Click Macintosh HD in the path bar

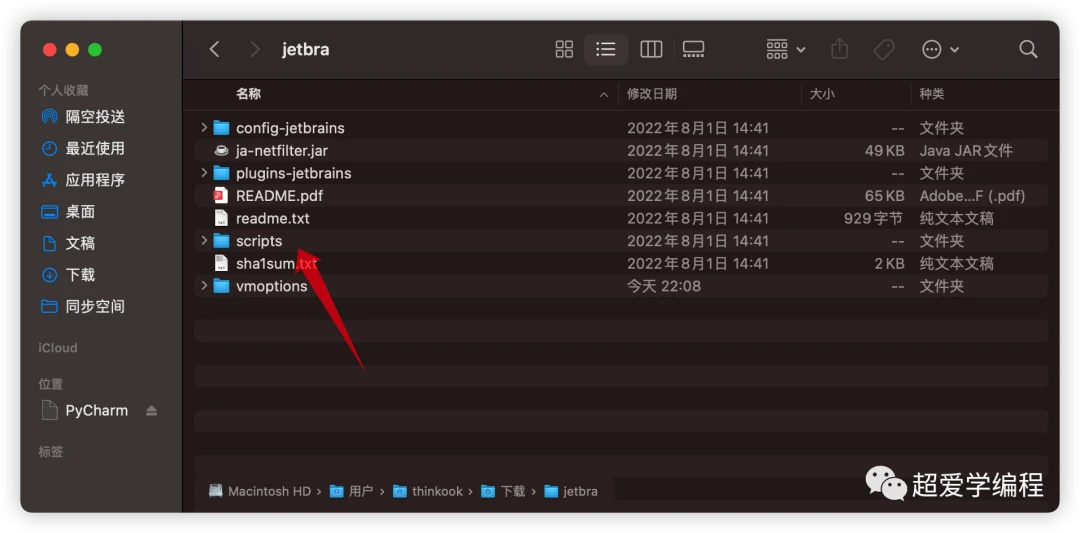[260, 491]
